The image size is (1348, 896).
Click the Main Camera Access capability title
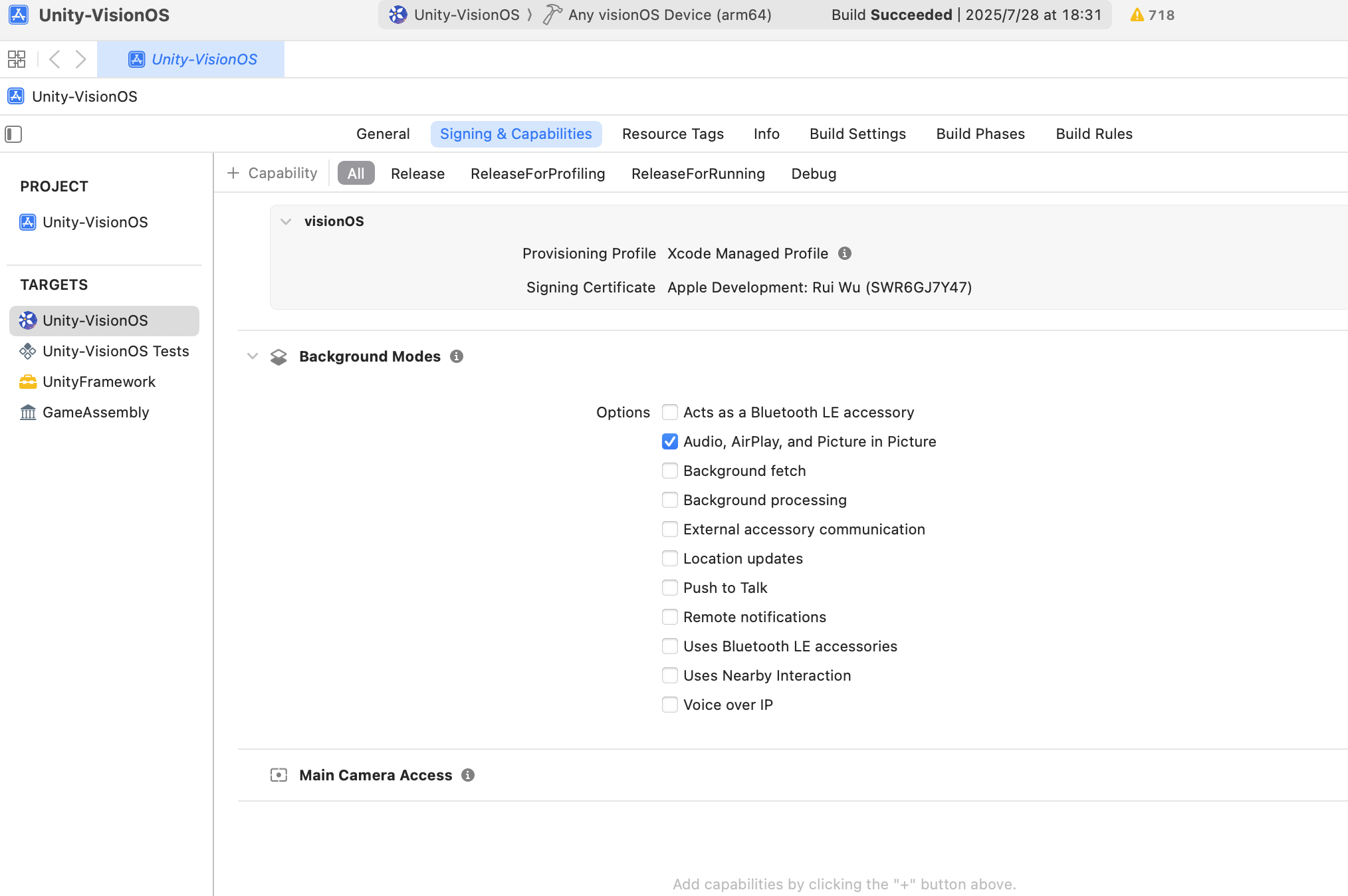point(376,775)
